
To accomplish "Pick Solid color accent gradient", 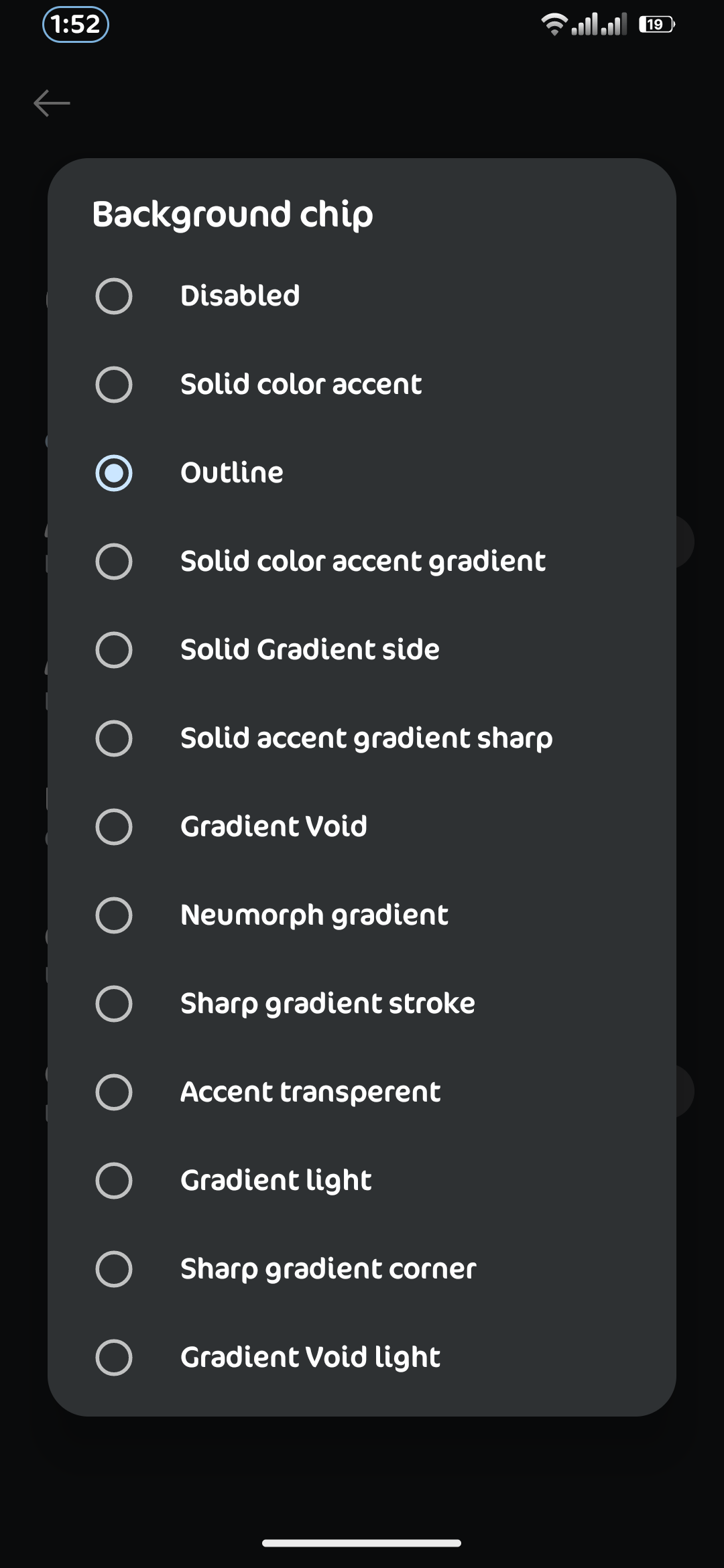I will pyautogui.click(x=362, y=562).
